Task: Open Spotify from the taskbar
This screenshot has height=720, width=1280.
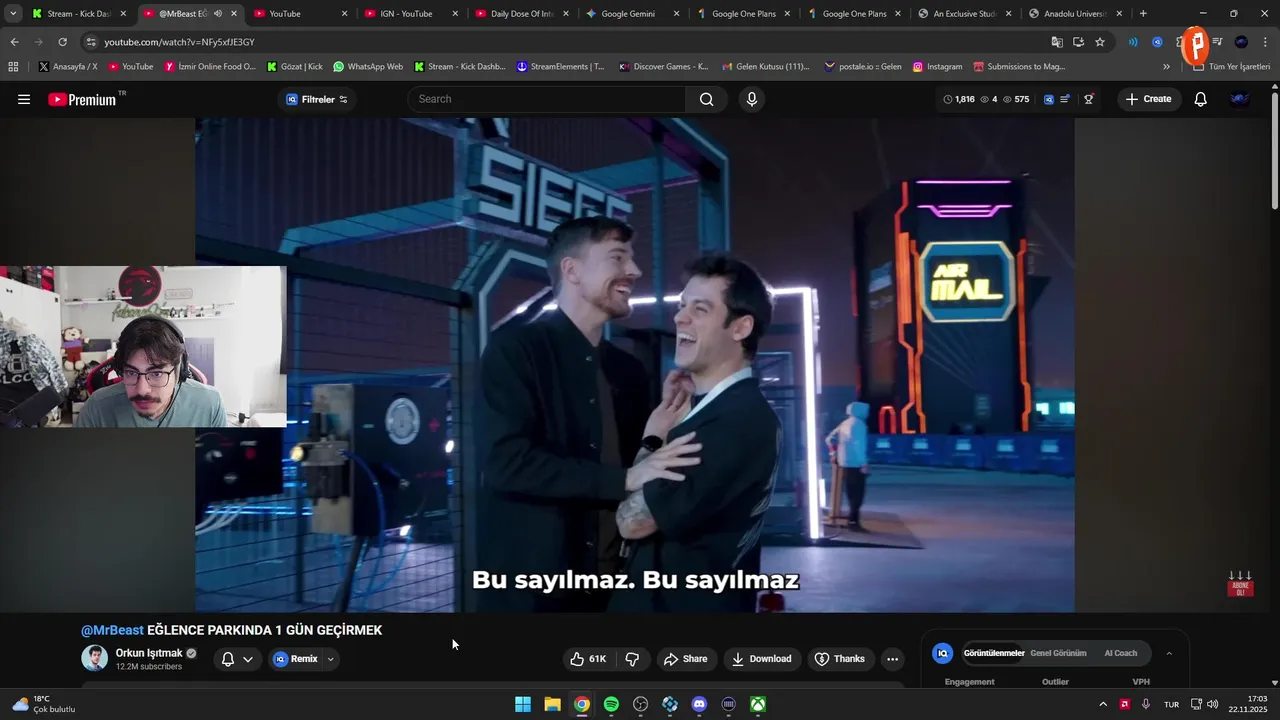Action: 611,704
